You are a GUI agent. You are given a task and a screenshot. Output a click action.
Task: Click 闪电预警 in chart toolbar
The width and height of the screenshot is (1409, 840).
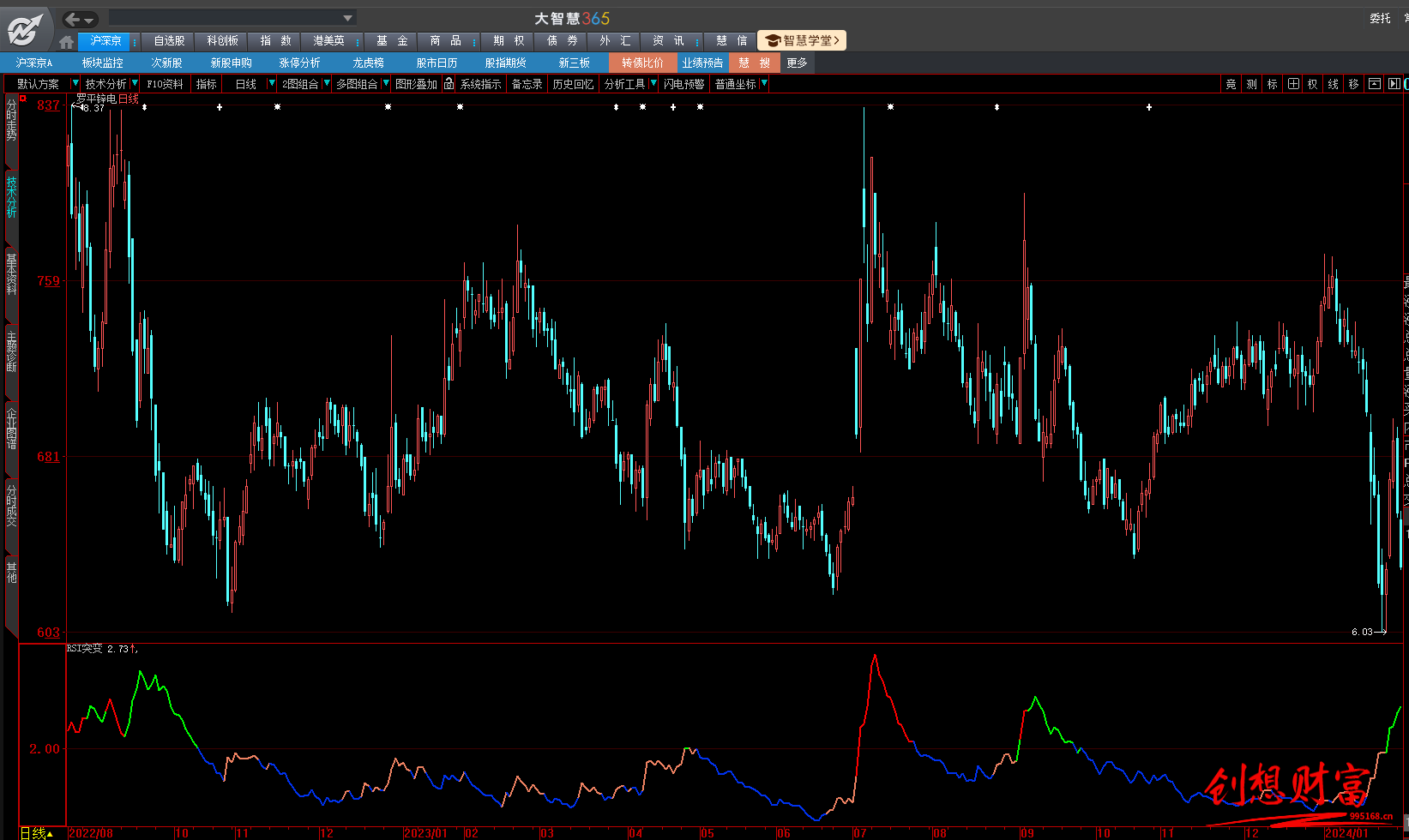683,84
